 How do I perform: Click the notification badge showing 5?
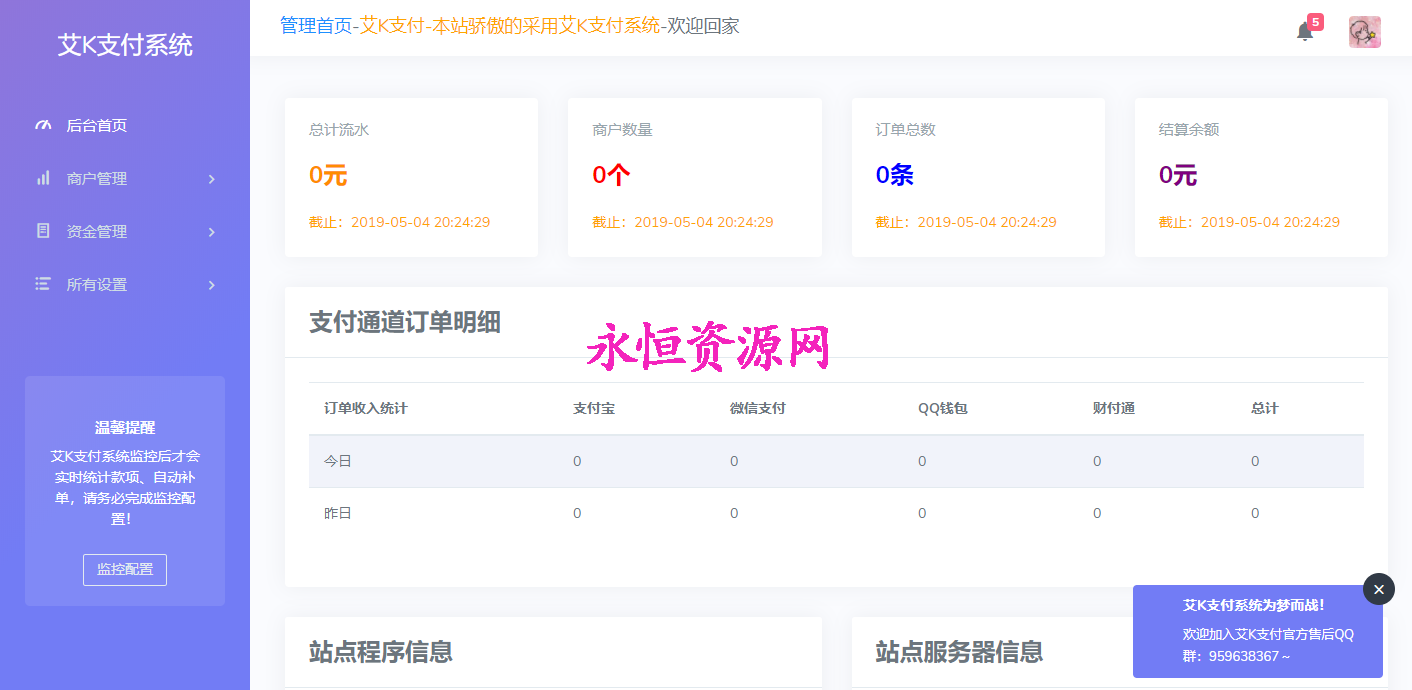tap(1315, 20)
